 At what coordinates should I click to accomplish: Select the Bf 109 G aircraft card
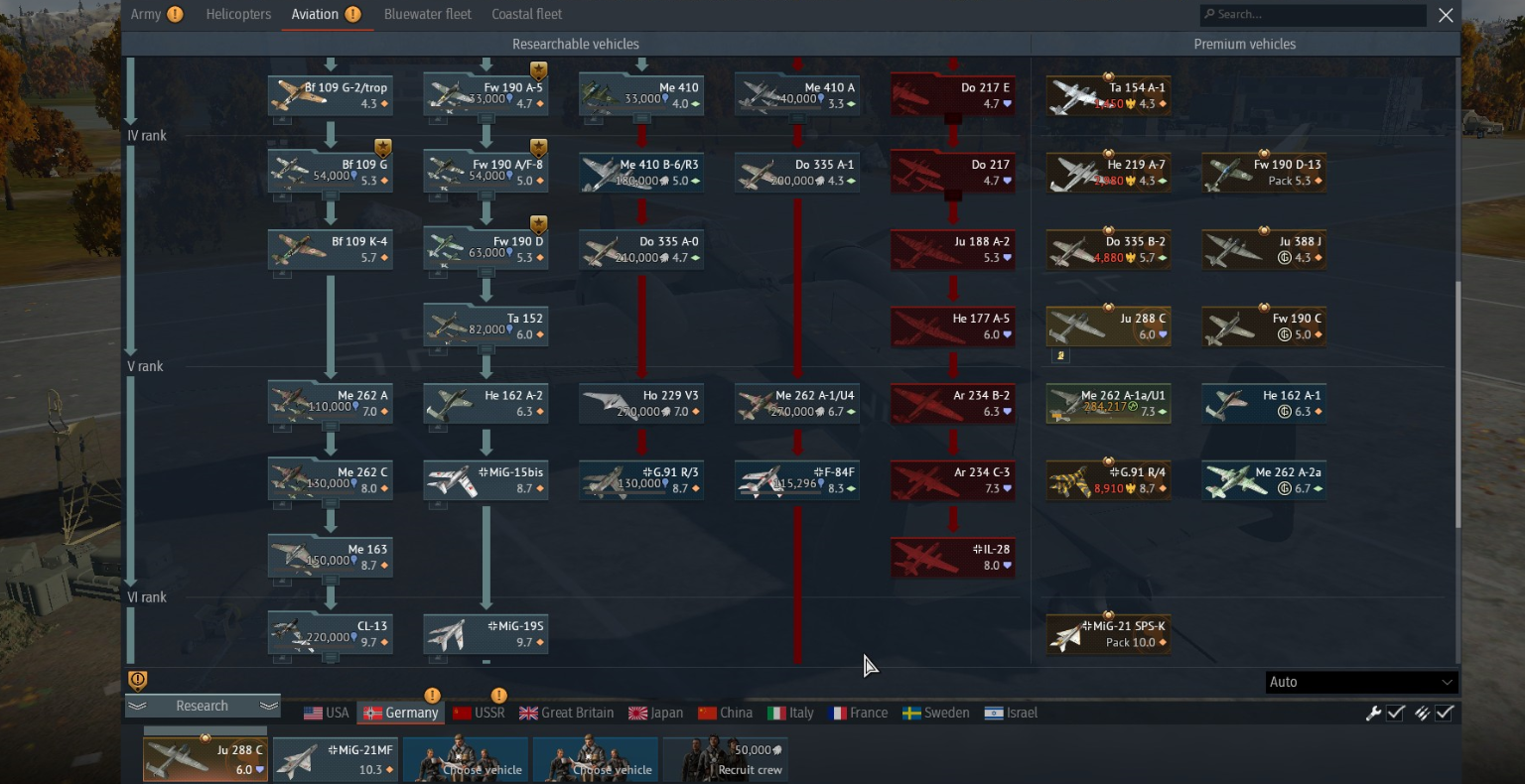pyautogui.click(x=331, y=173)
